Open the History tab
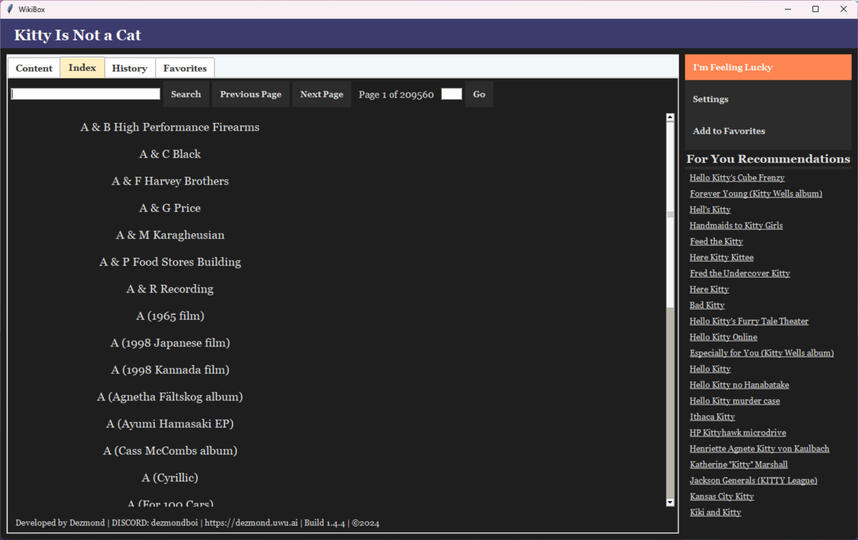 130,68
